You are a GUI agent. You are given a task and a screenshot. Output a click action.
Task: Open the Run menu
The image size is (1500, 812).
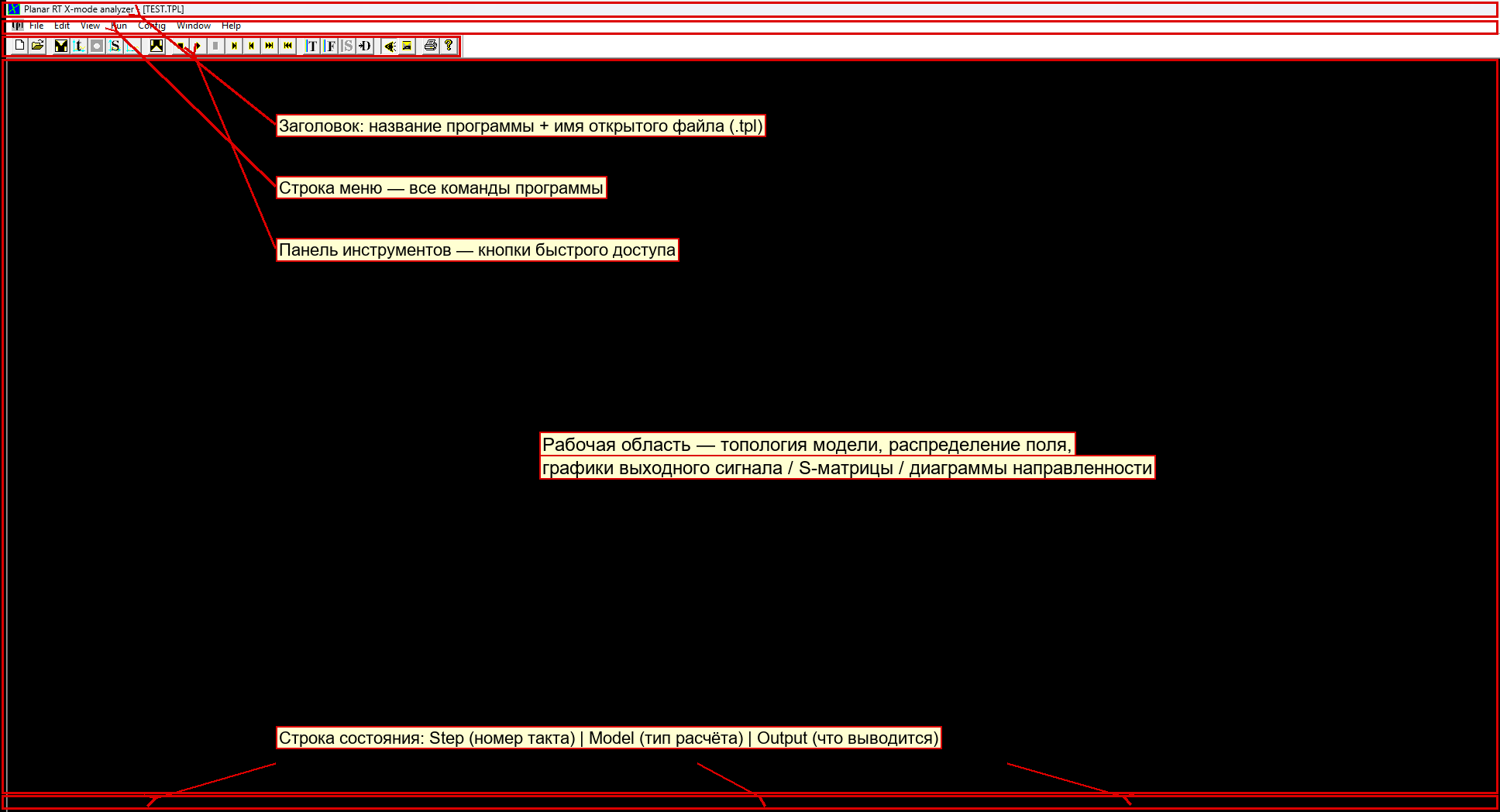click(119, 26)
